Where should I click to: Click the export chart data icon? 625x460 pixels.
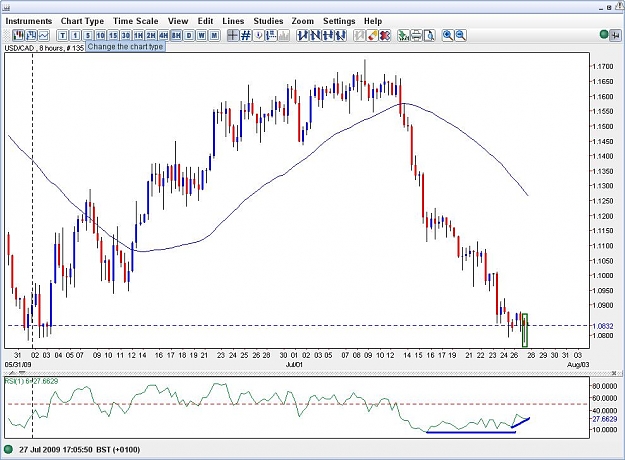click(403, 36)
